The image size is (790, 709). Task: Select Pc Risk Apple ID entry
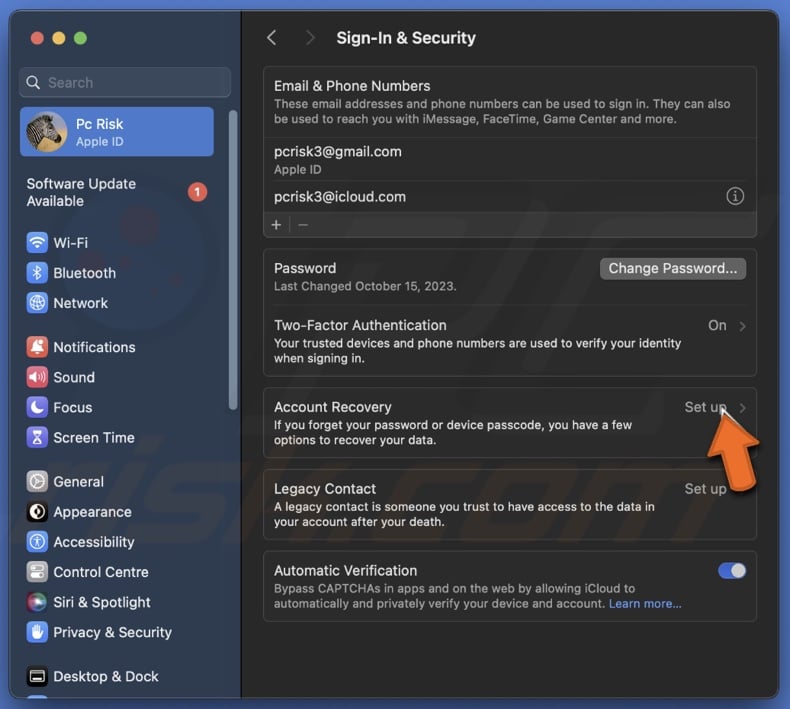pos(116,132)
